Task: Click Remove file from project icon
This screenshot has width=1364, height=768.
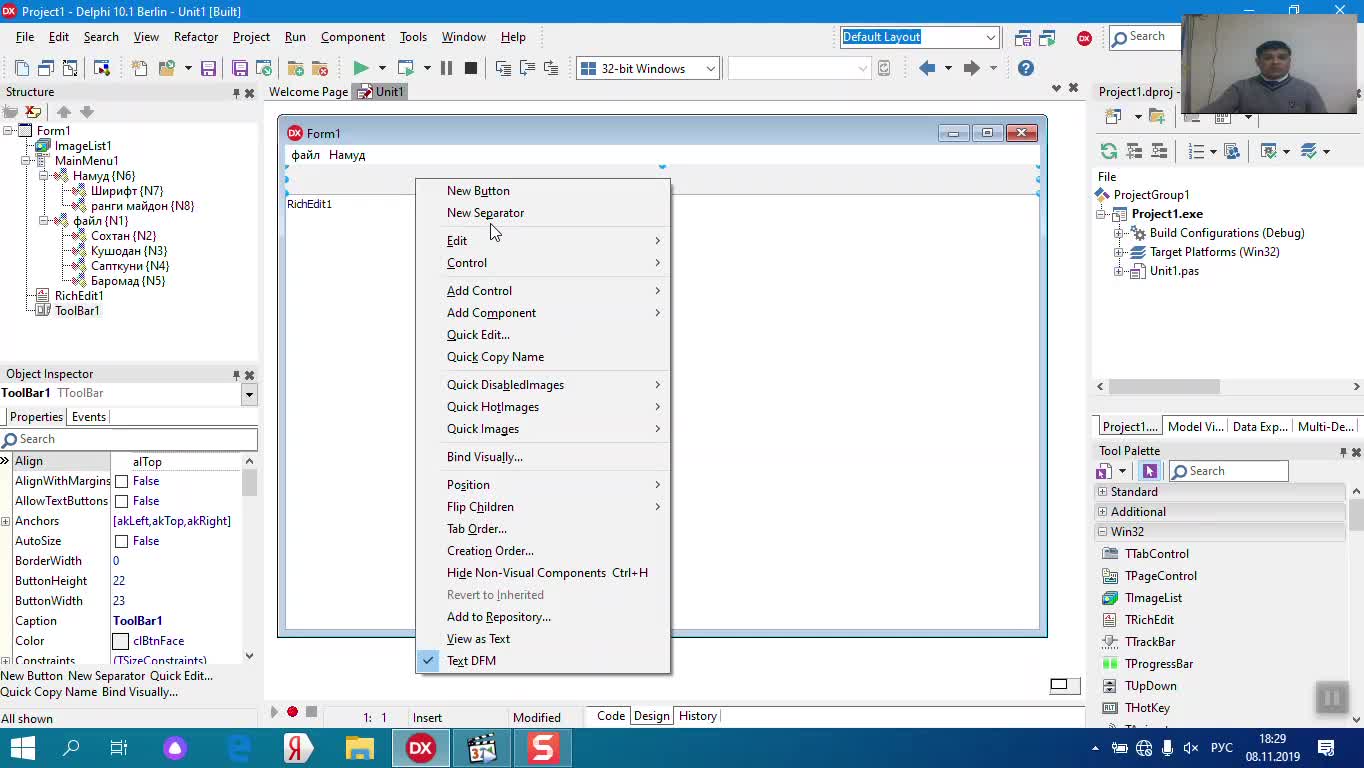Action: pos(320,68)
